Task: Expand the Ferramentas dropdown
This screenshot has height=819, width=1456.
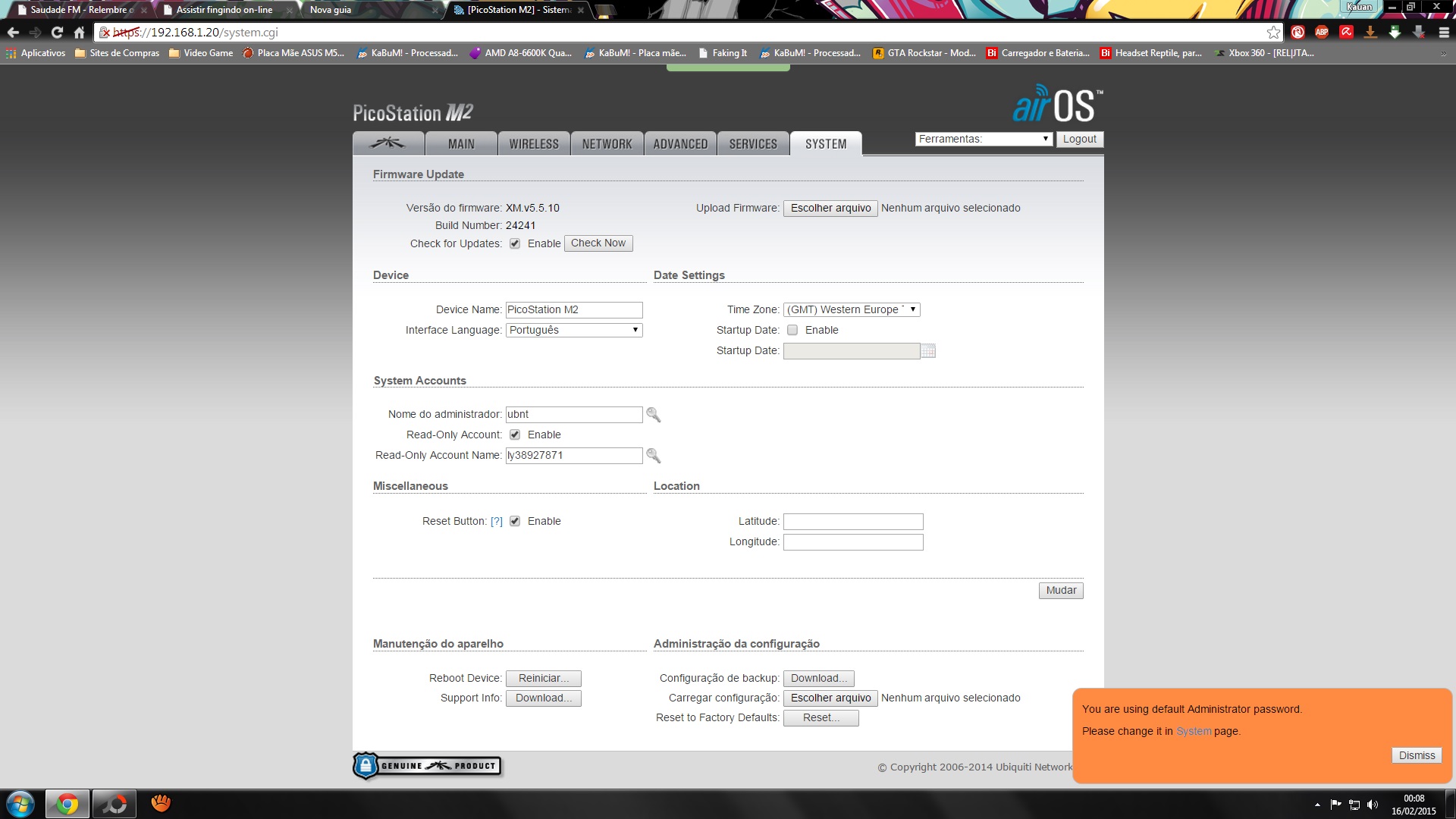Action: [x=983, y=139]
